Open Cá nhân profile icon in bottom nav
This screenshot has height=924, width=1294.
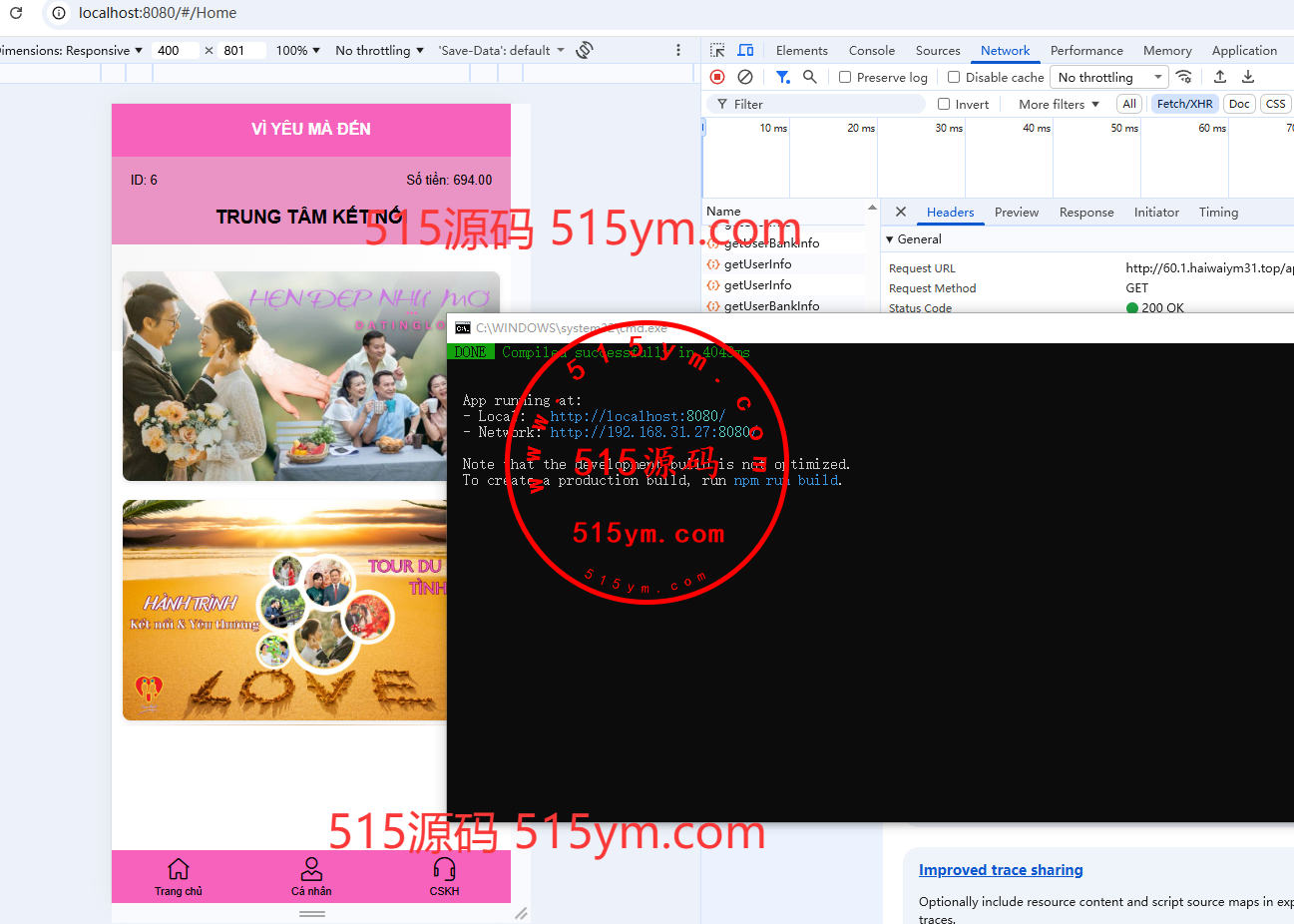coord(311,869)
